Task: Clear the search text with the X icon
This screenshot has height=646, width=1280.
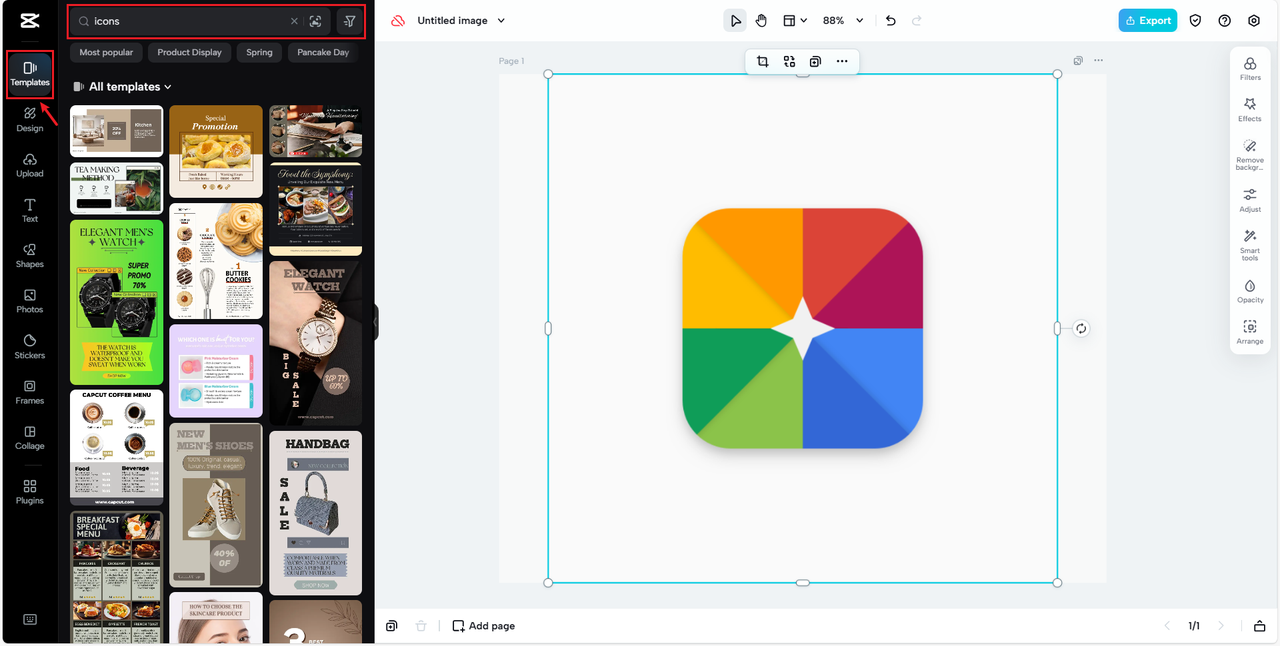Action: click(294, 21)
